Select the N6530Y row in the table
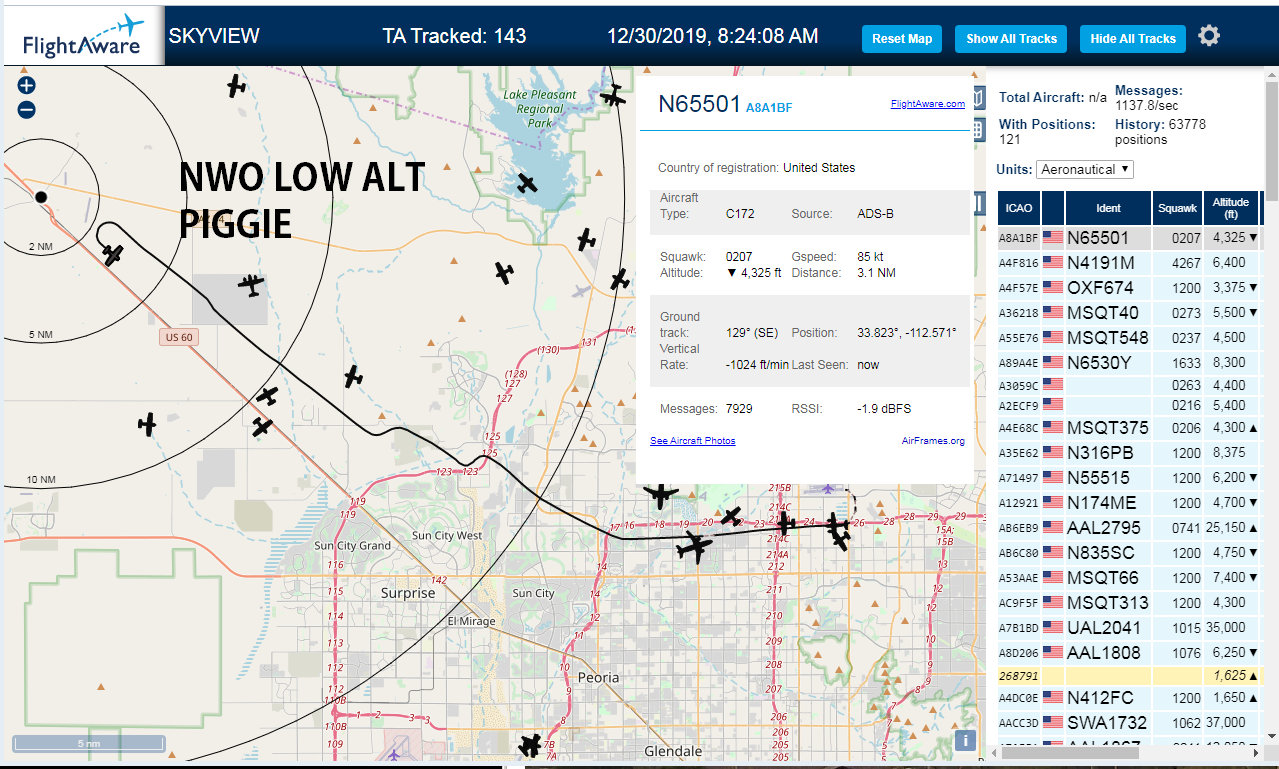1279x769 pixels. coord(1129,362)
